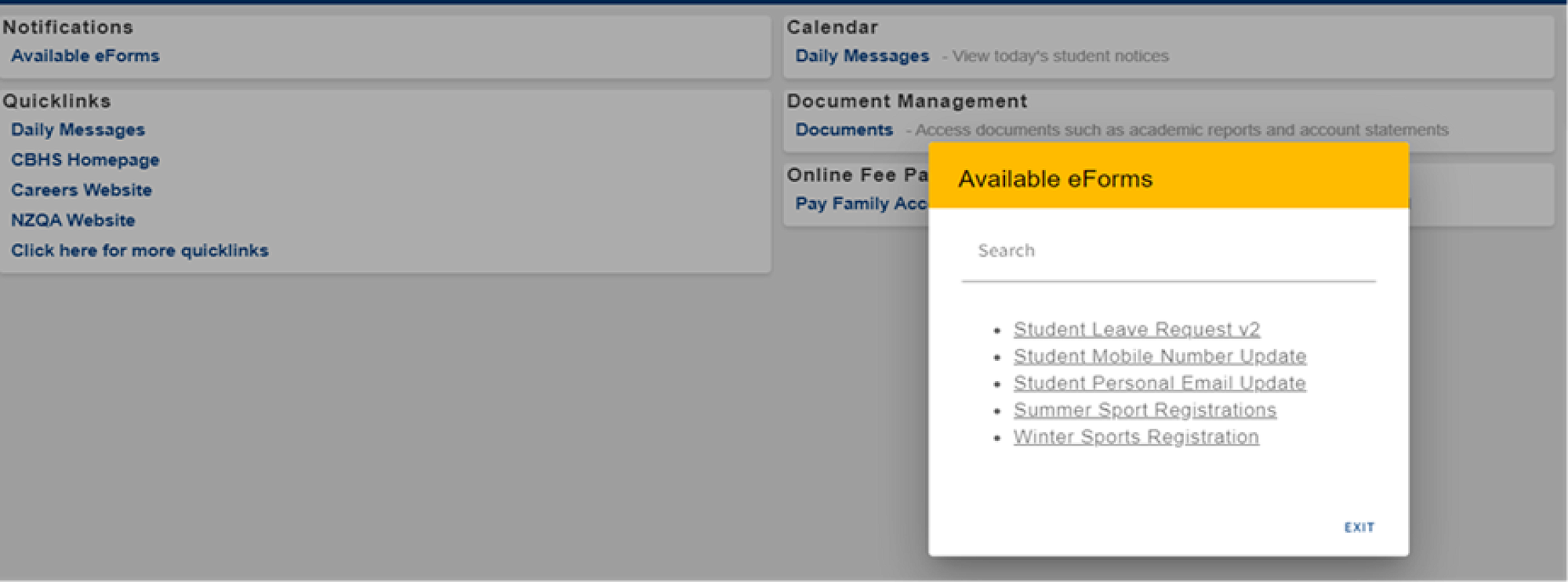Open the Winter Sports Registration form
Image resolution: width=1568 pixels, height=582 pixels.
(1135, 437)
